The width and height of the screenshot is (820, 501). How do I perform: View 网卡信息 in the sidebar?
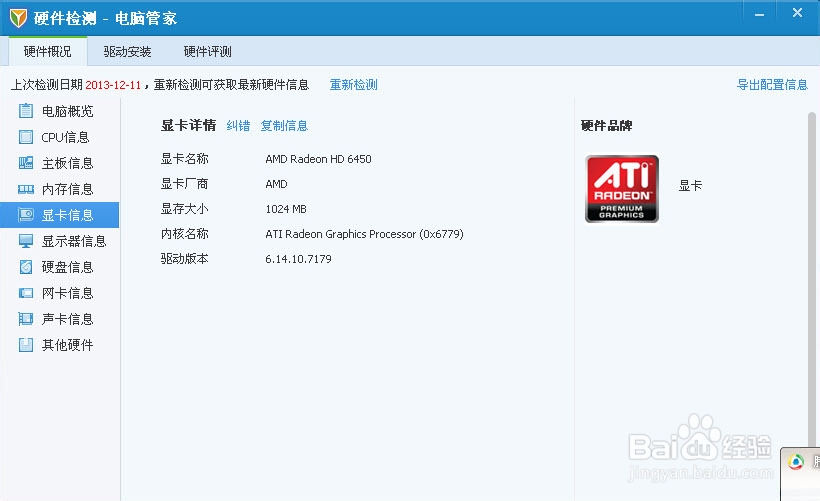pyautogui.click(x=60, y=293)
